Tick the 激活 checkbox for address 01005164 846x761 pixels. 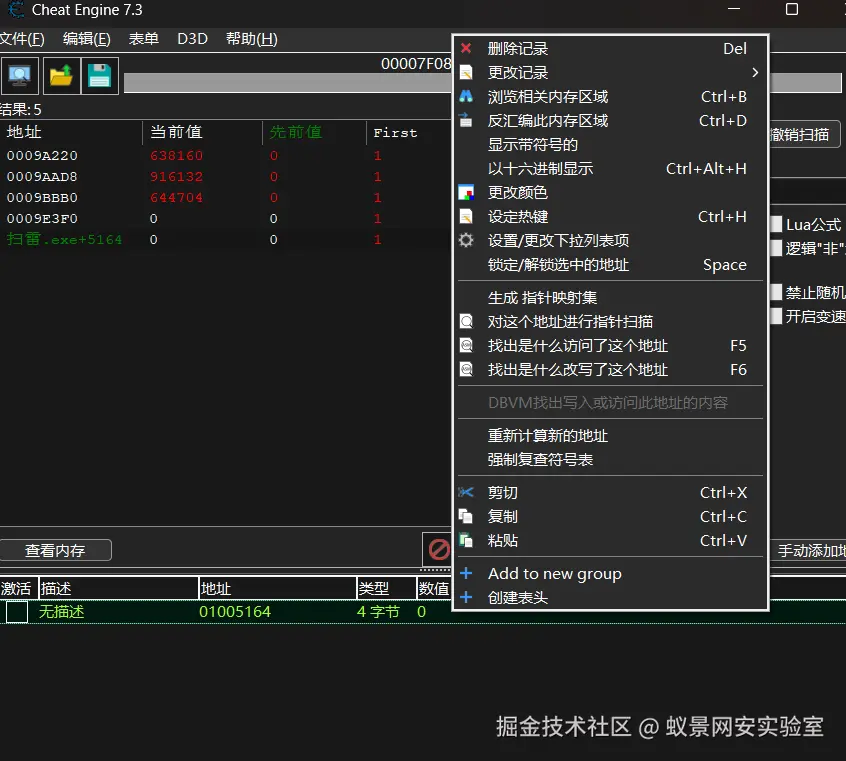[x=17, y=612]
